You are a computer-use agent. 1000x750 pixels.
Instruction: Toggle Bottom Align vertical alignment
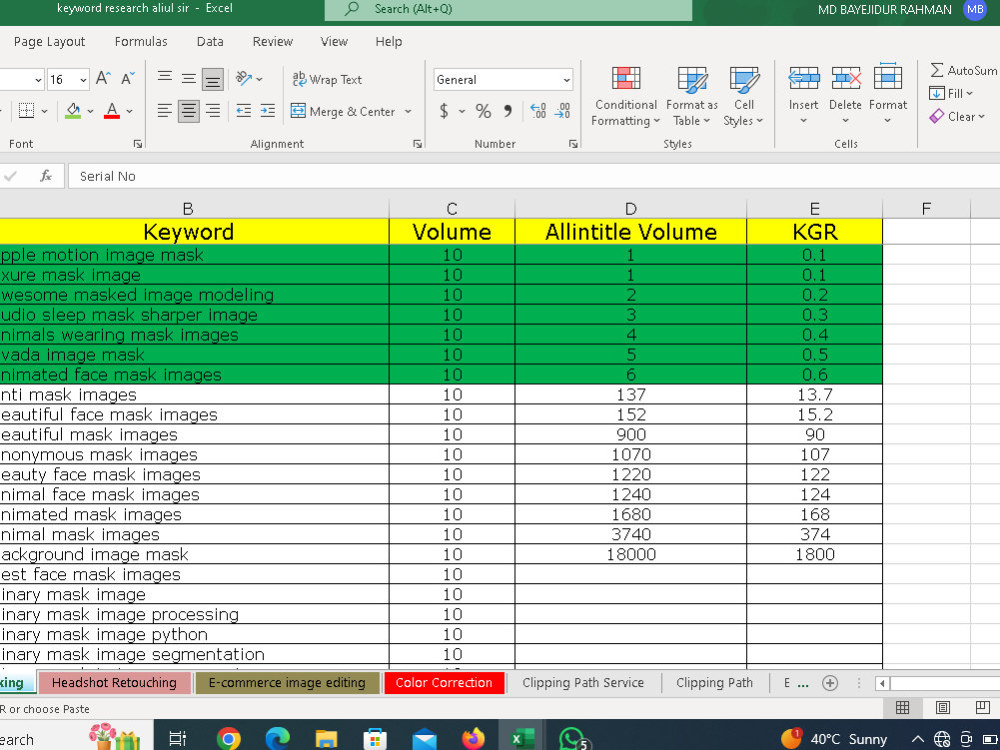point(212,79)
